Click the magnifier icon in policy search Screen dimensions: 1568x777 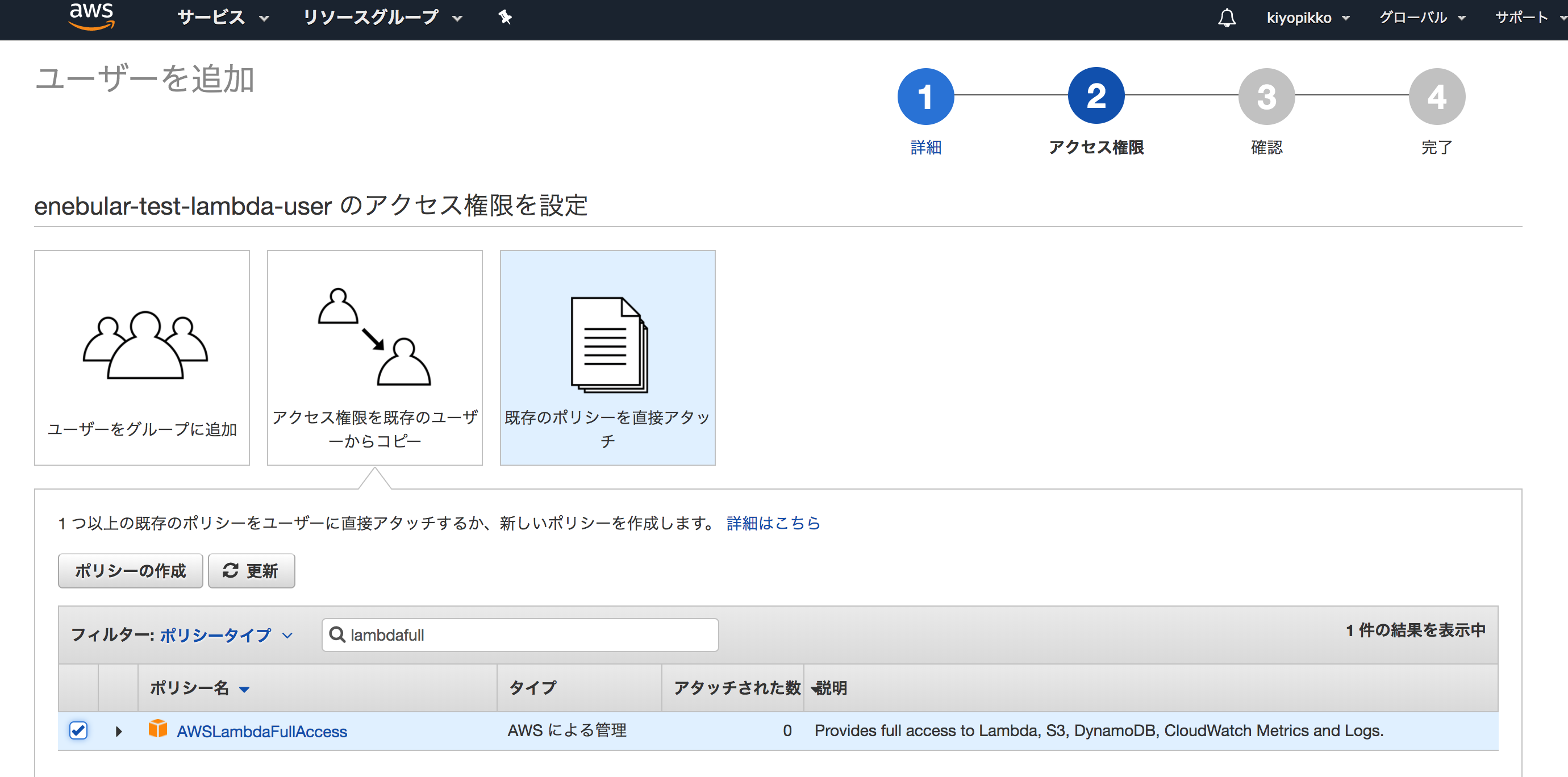coord(336,634)
